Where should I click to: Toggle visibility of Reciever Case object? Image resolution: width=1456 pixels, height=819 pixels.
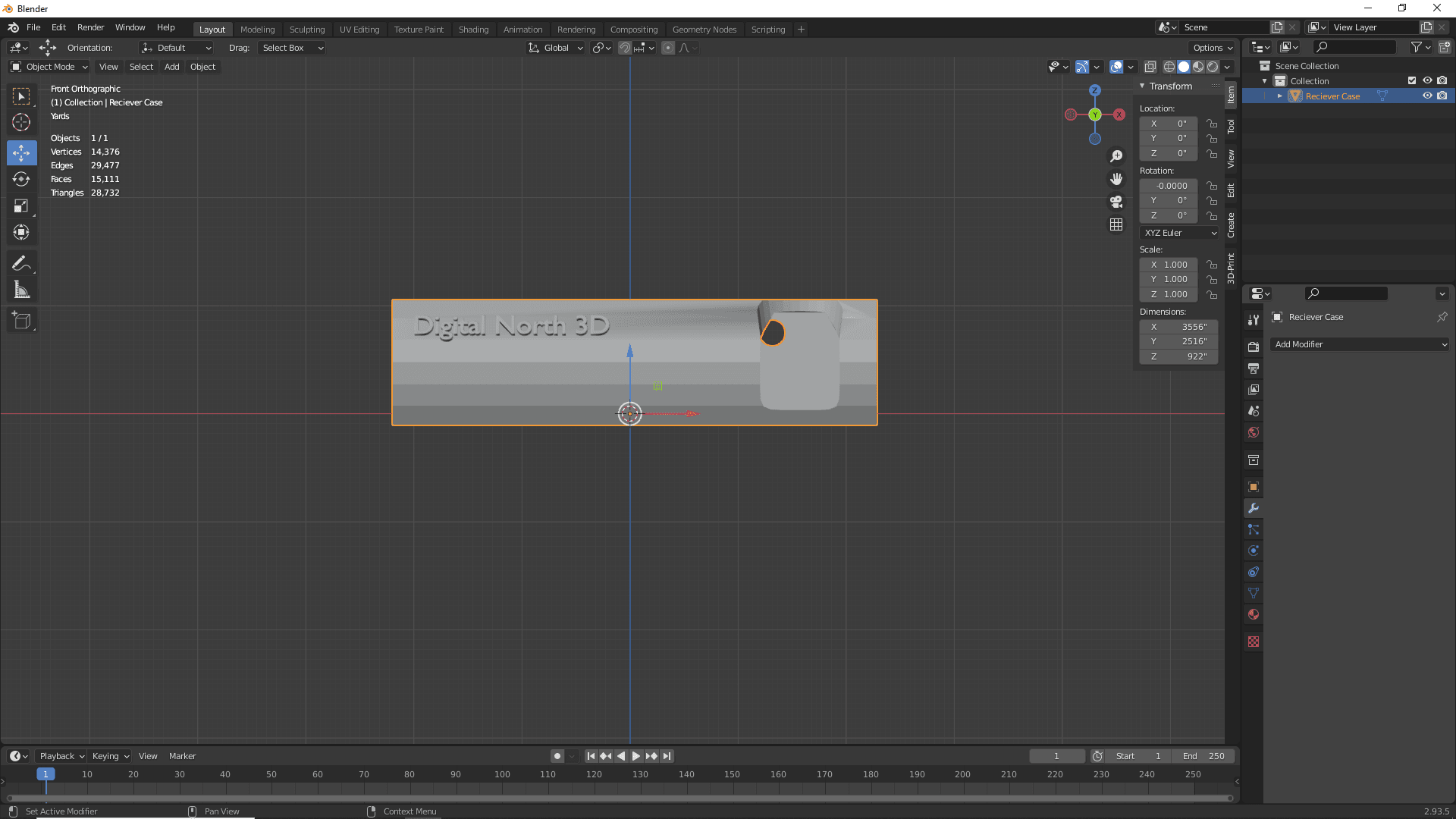pos(1427,95)
